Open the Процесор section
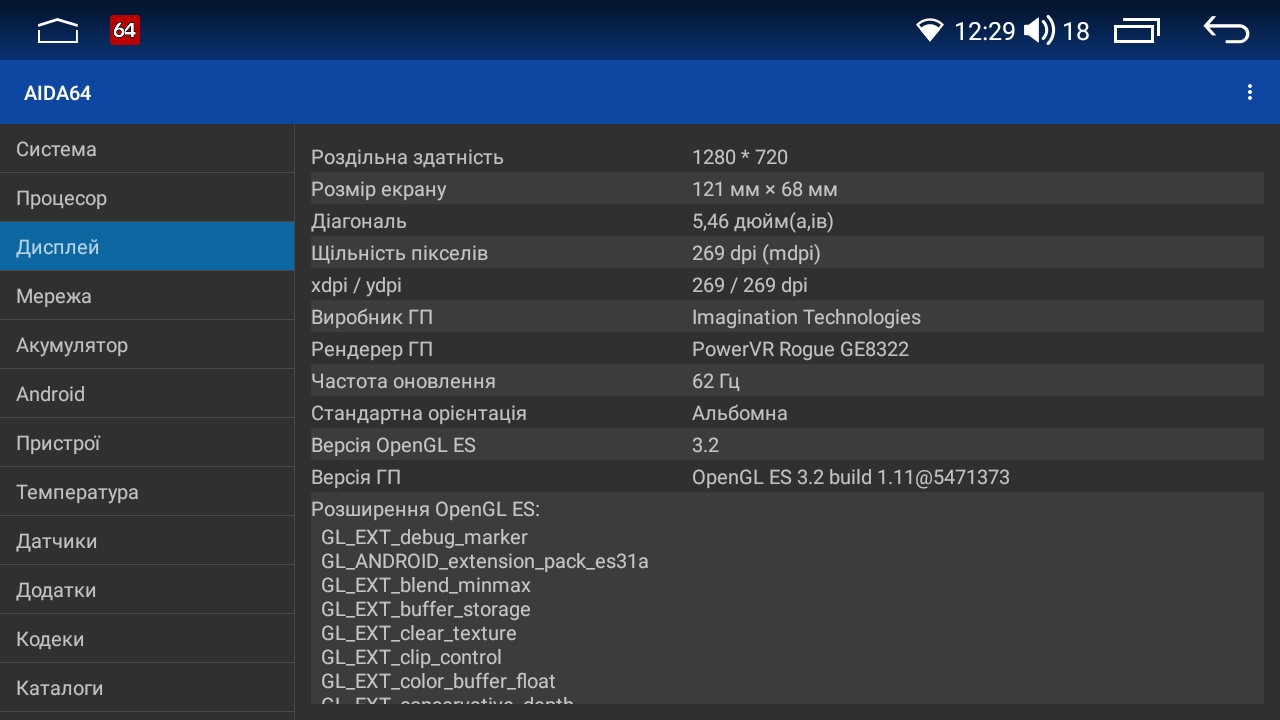 (147, 198)
